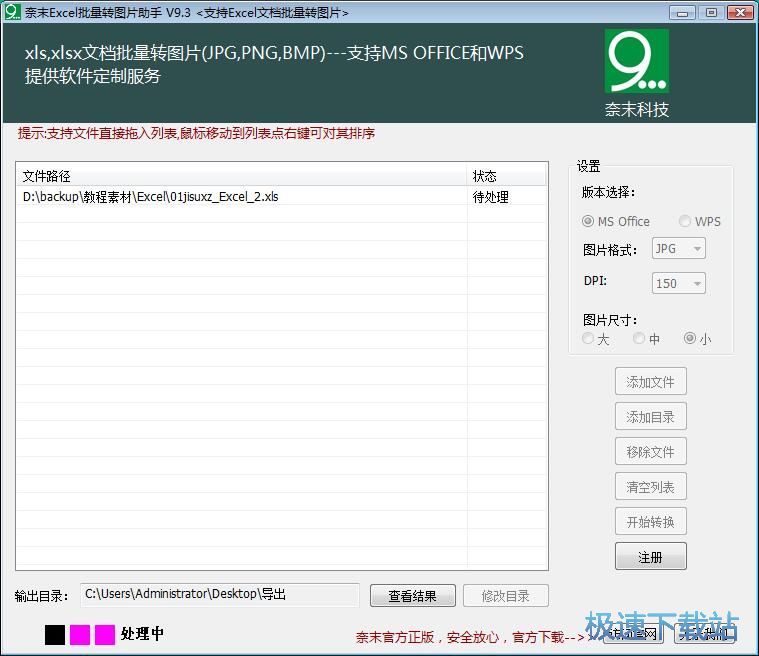Click the 添加文件 button
Viewport: 759px width, 656px height.
click(650, 381)
